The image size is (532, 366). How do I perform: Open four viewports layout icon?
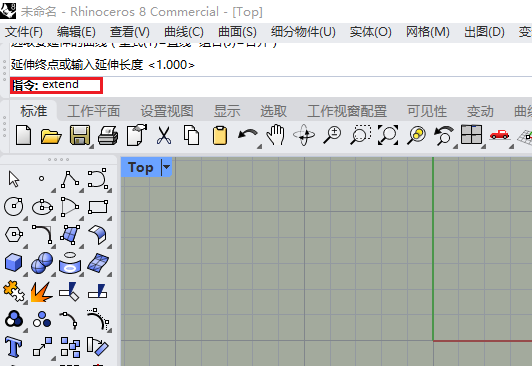click(x=472, y=134)
